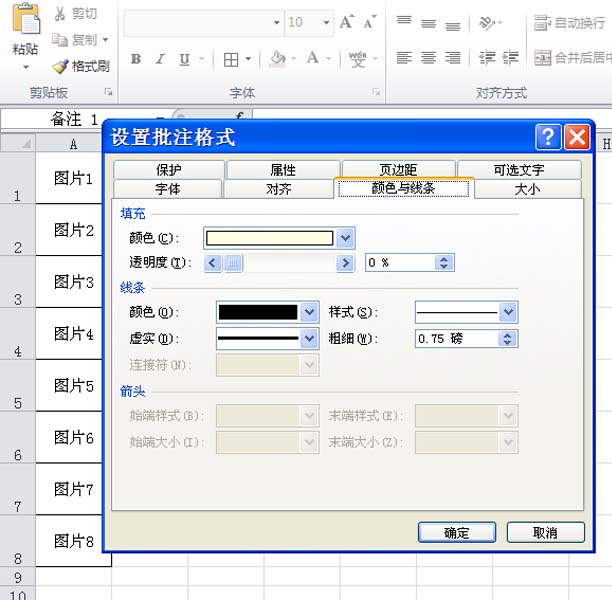The height and width of the screenshot is (600, 612).
Task: Expand the Paste options arrow
Action: click(x=26, y=67)
